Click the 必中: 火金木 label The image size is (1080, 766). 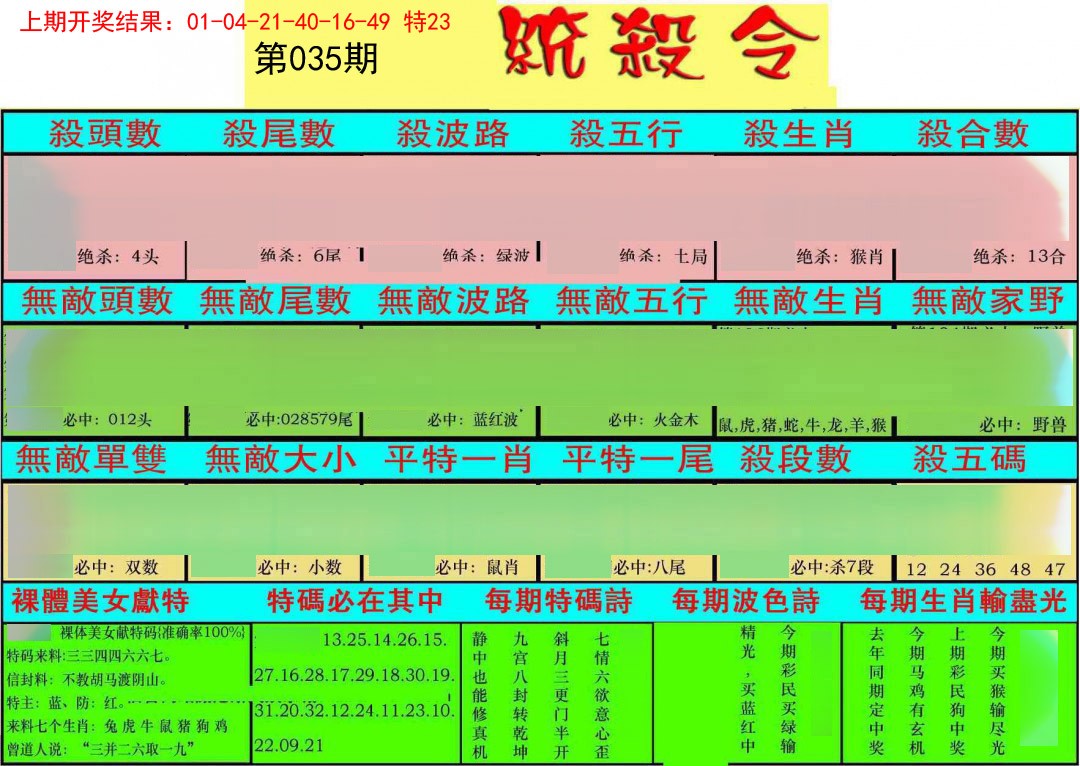(x=652, y=421)
